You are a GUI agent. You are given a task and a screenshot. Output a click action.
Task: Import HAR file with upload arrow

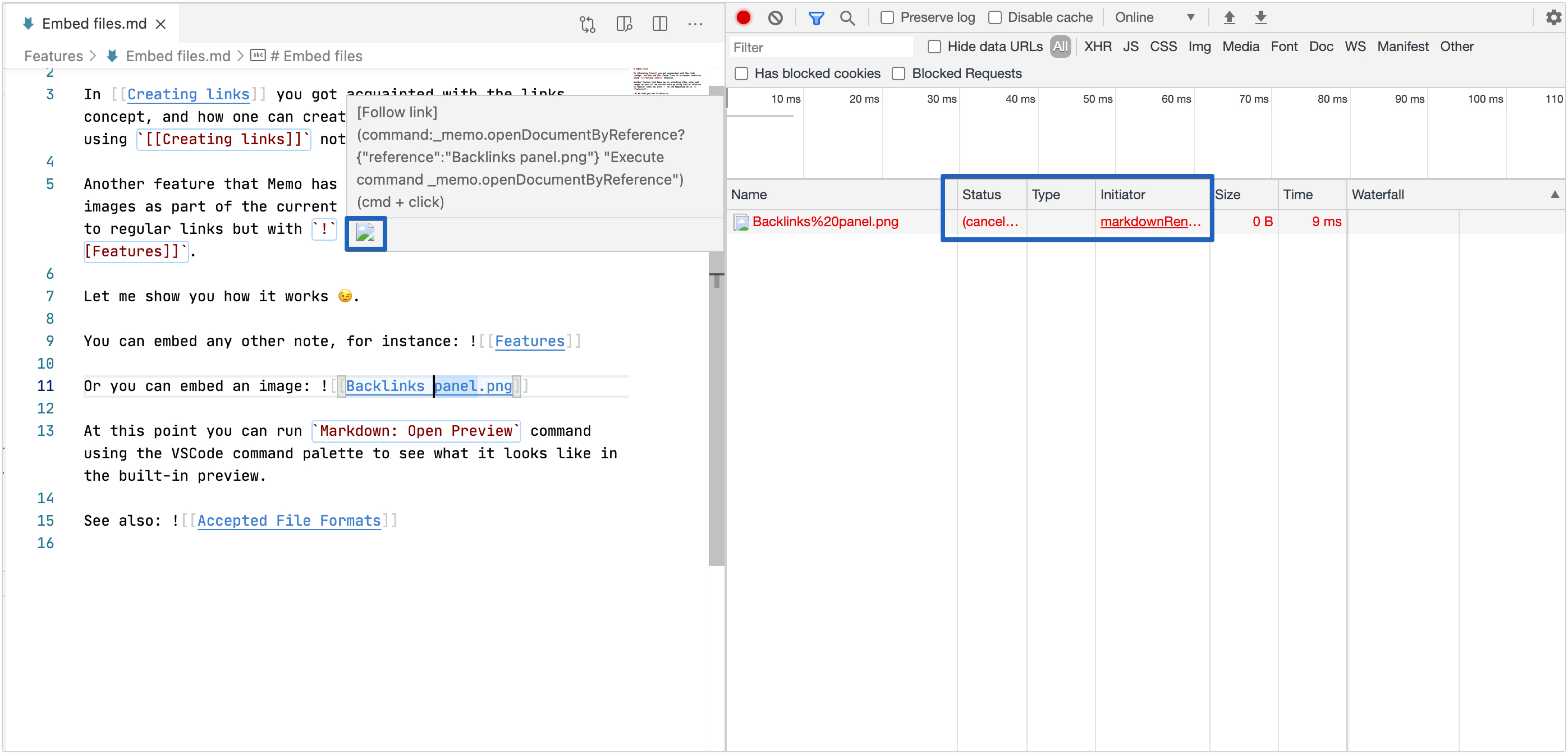[1229, 18]
